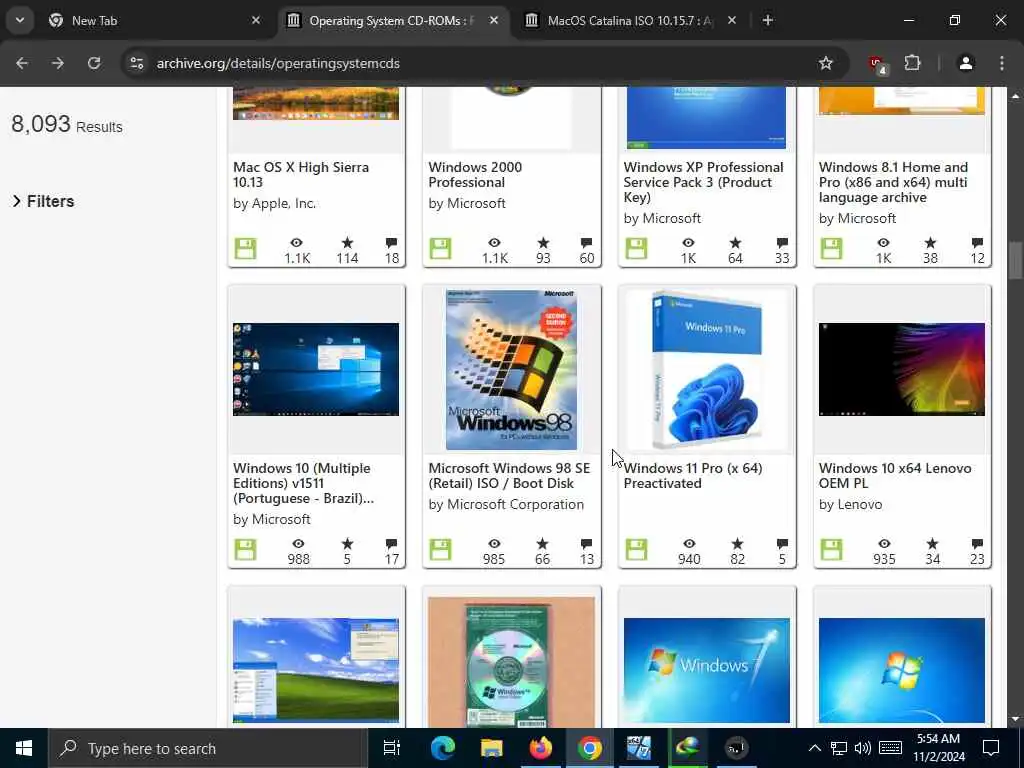Open Microsoft Windows 98 SE Retail ISO item
The width and height of the screenshot is (1024, 768).
point(509,475)
